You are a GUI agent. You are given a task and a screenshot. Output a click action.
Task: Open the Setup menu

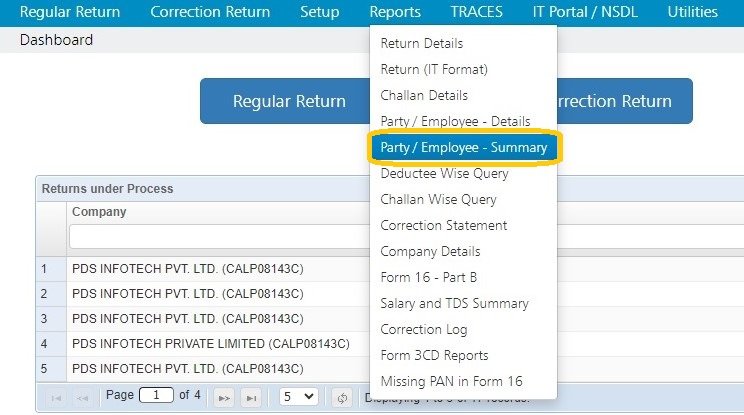click(x=320, y=12)
